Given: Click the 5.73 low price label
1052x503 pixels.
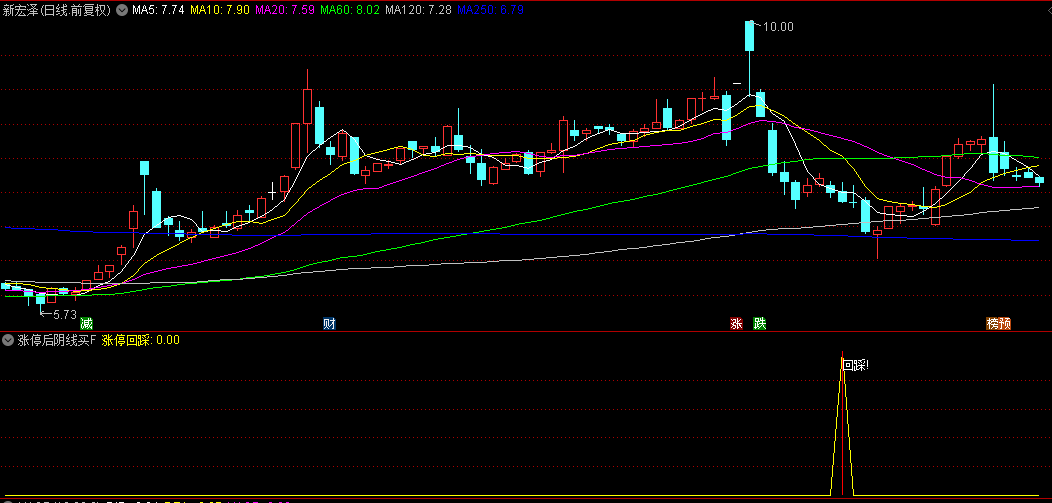Looking at the screenshot, I should point(64,313).
